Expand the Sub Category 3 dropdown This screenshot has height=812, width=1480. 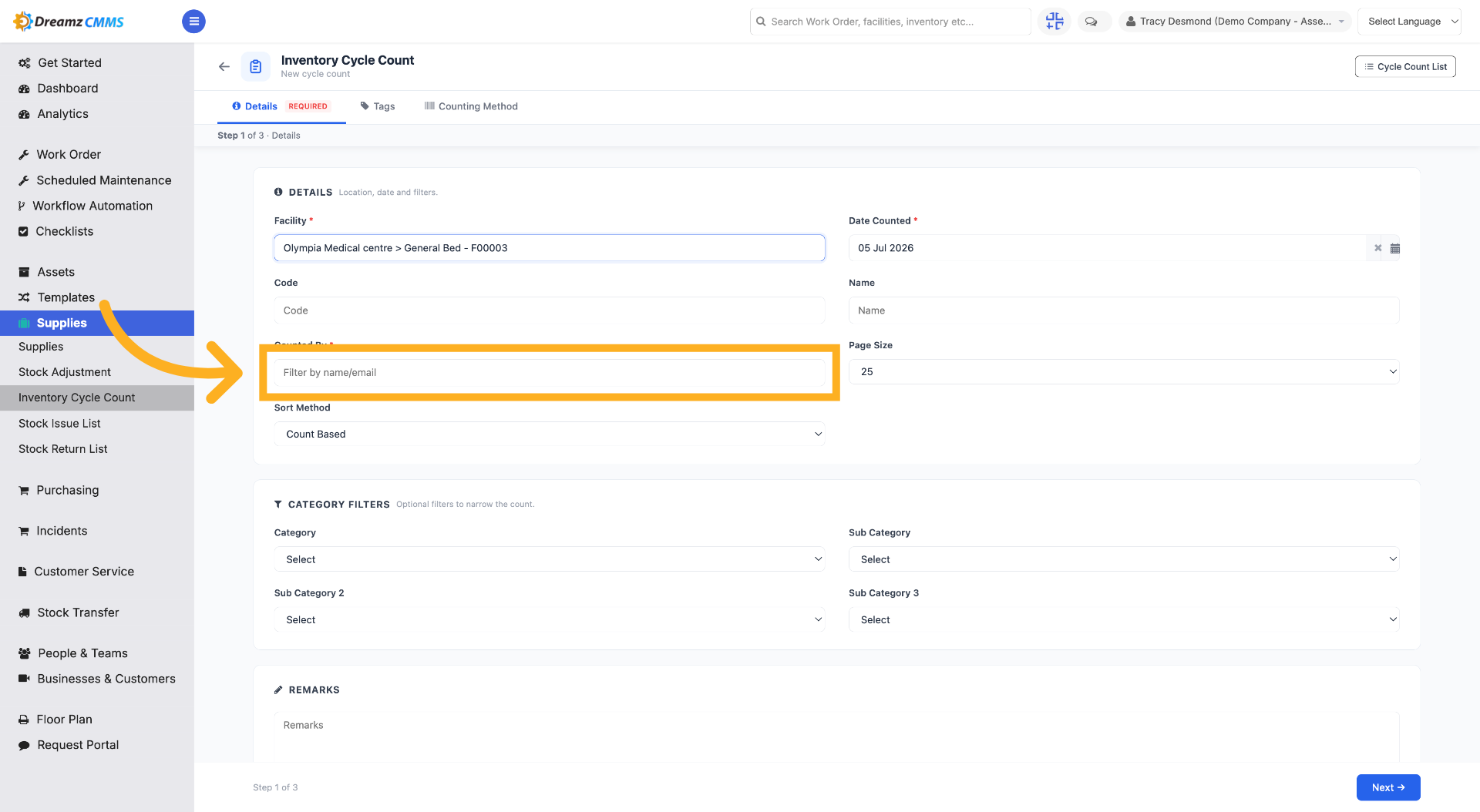[1124, 619]
